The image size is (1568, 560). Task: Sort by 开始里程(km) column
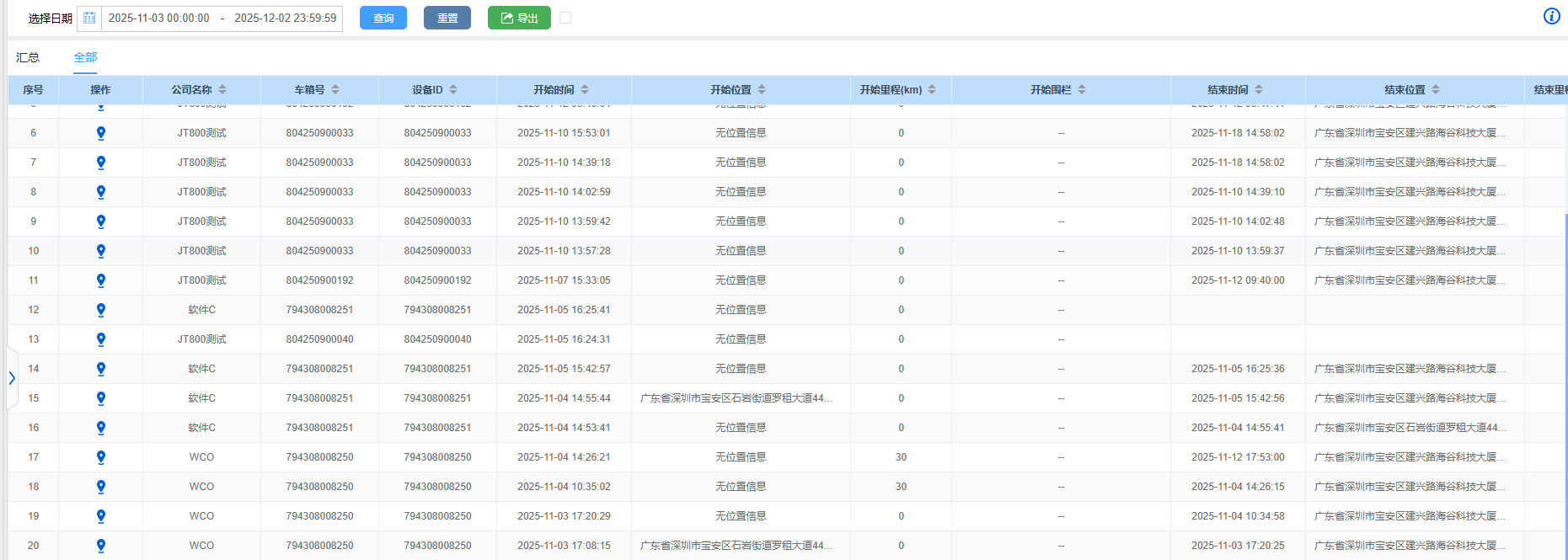pos(932,89)
